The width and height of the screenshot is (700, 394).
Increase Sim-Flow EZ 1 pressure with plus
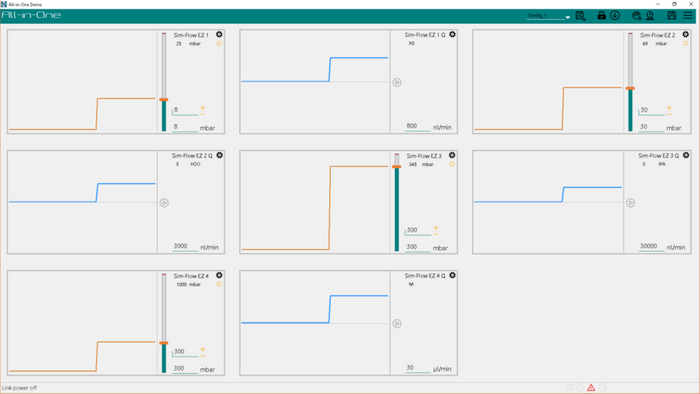(x=203, y=108)
